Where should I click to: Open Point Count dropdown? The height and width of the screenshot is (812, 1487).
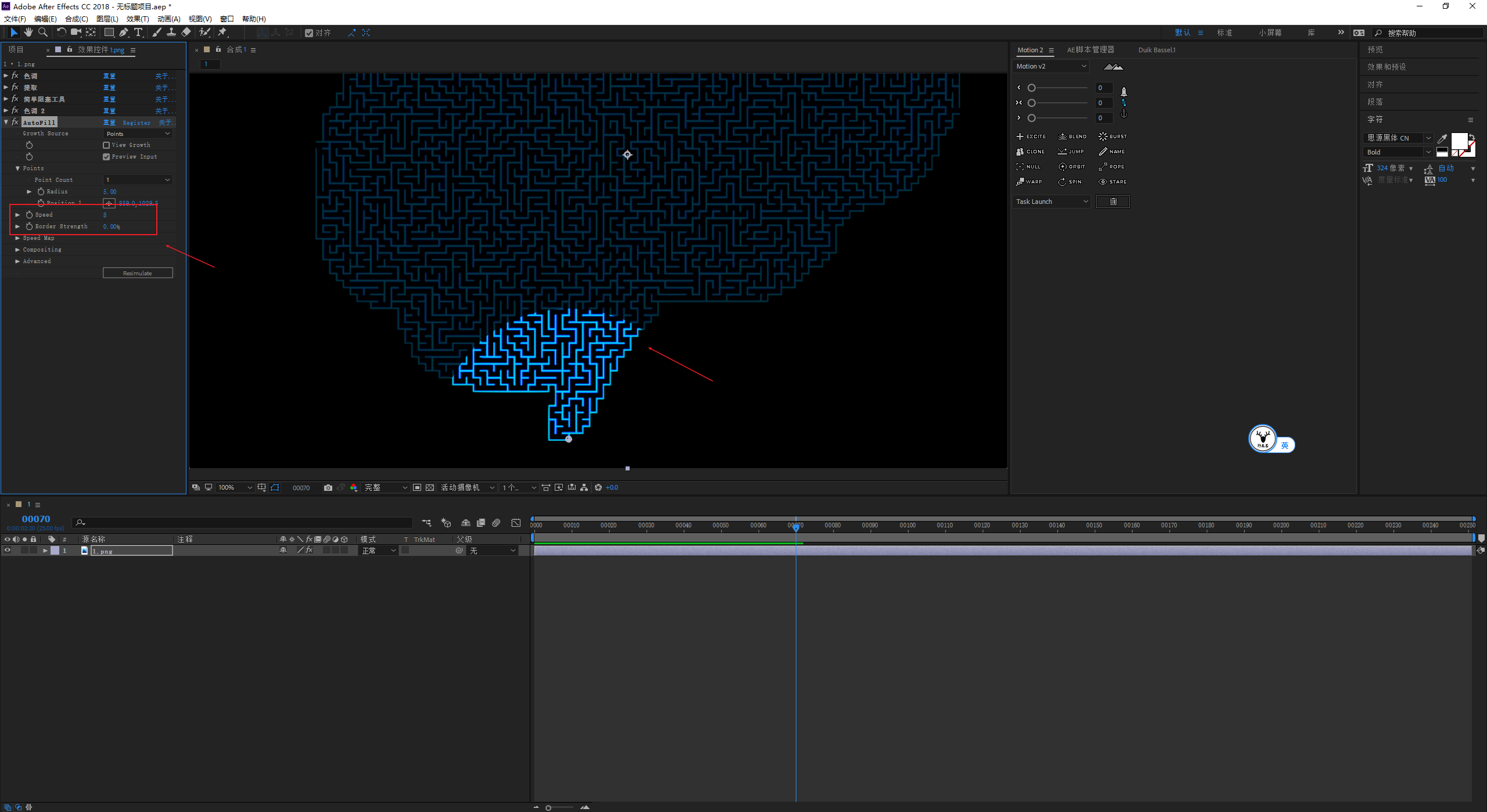tap(138, 180)
